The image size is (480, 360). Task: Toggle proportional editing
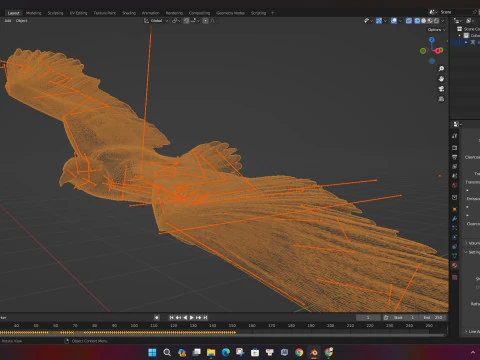pos(205,21)
